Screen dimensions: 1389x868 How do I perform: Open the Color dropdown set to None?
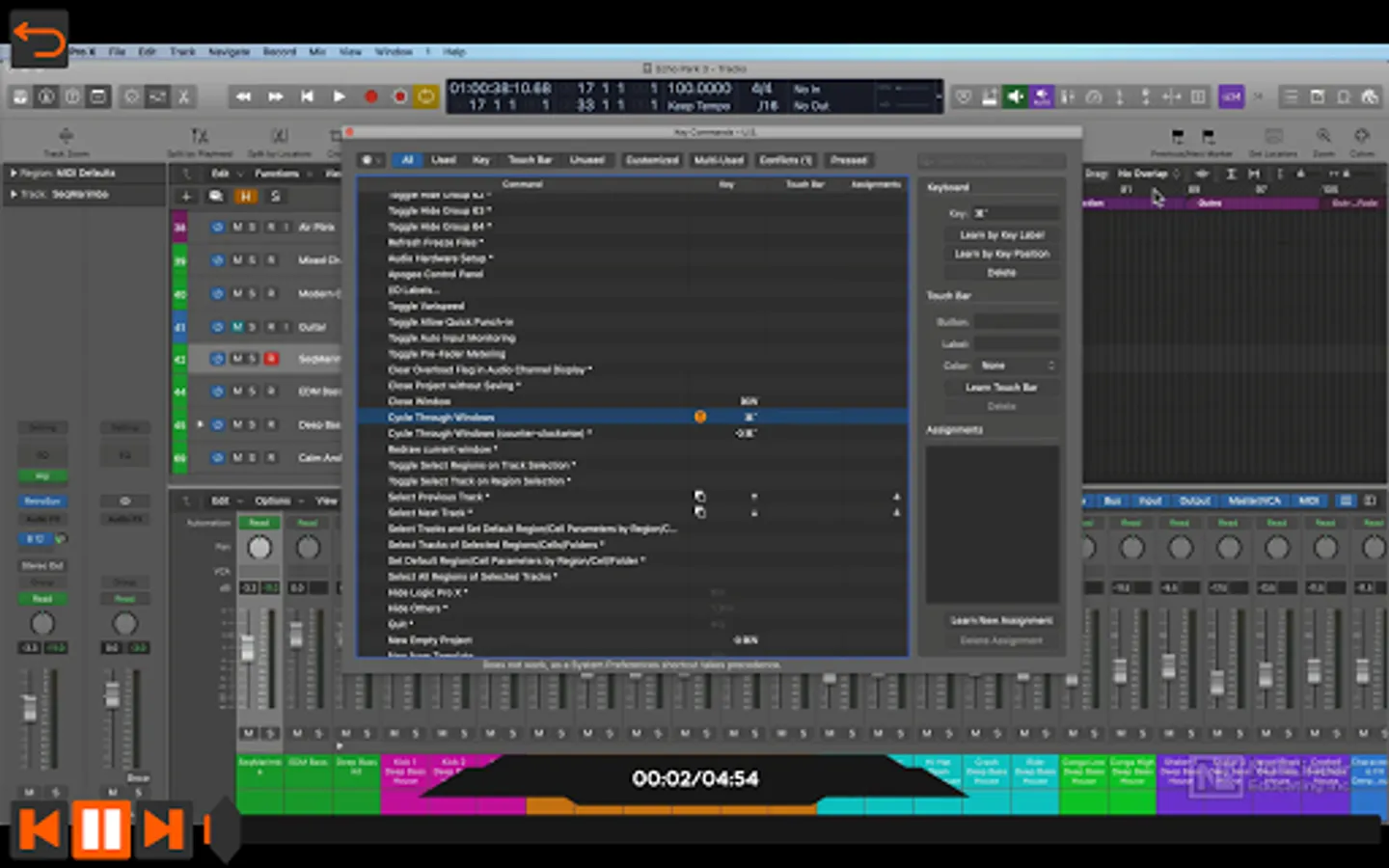pos(1018,366)
